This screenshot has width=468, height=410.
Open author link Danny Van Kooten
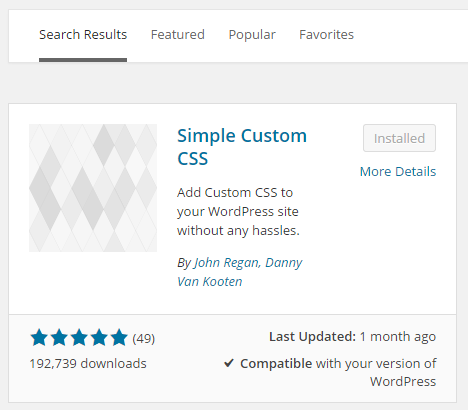coord(239,272)
